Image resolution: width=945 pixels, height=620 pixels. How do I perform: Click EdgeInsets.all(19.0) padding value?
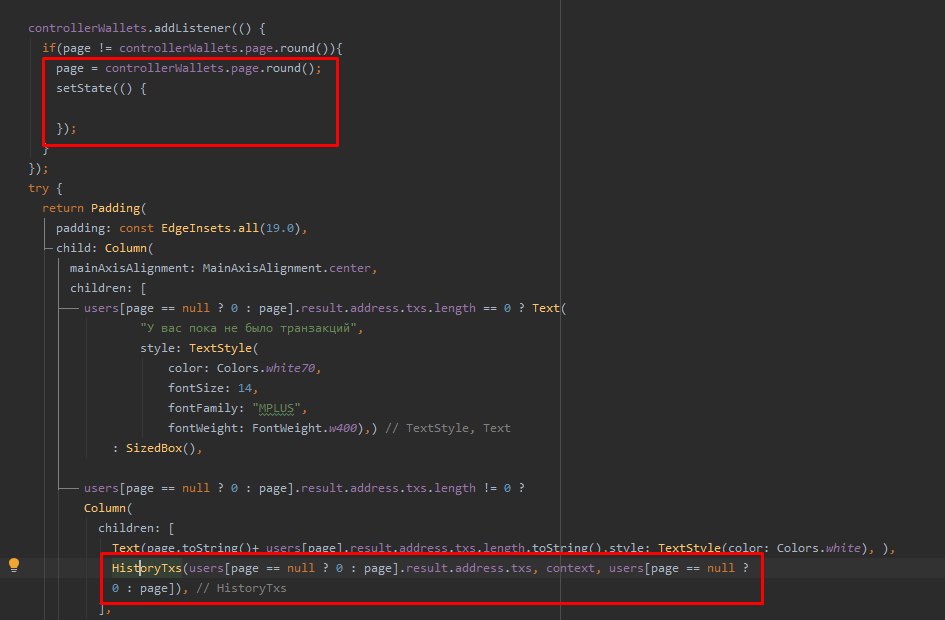click(231, 228)
